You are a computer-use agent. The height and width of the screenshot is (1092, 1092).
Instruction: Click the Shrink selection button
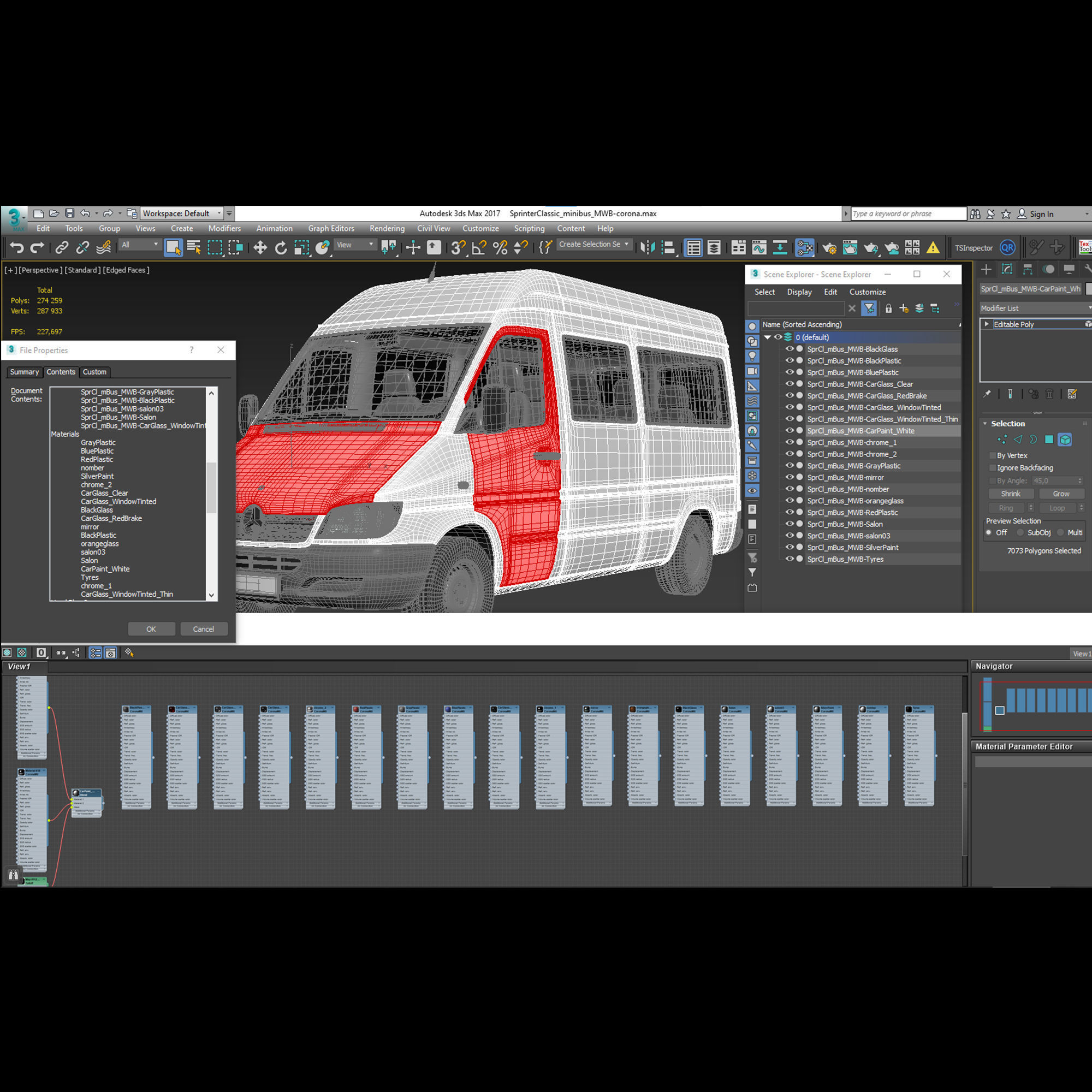(x=1011, y=494)
